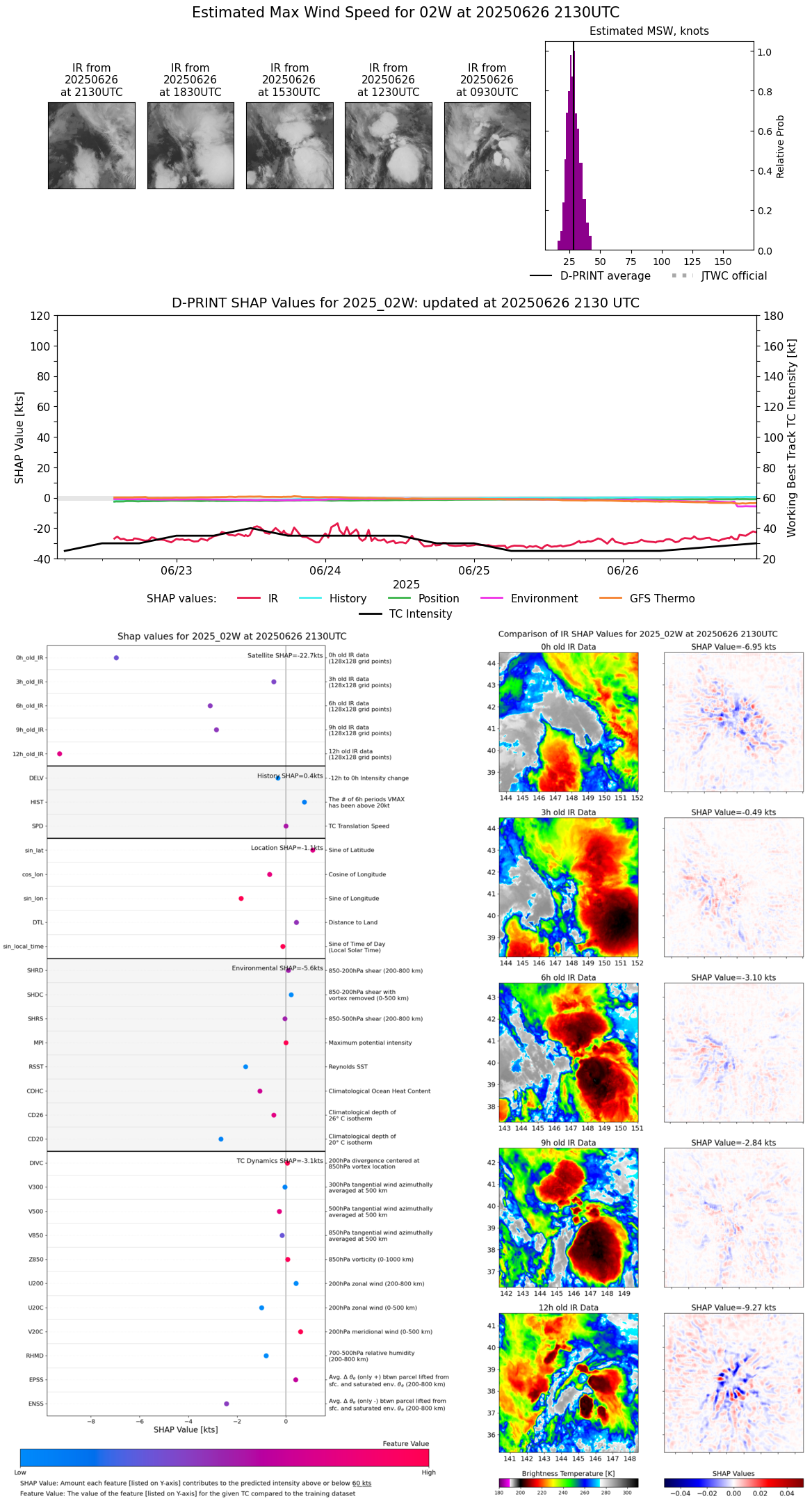Select the SHAP Value=-3.10 kts map
This screenshot has height=1501, width=812.
tap(733, 1052)
